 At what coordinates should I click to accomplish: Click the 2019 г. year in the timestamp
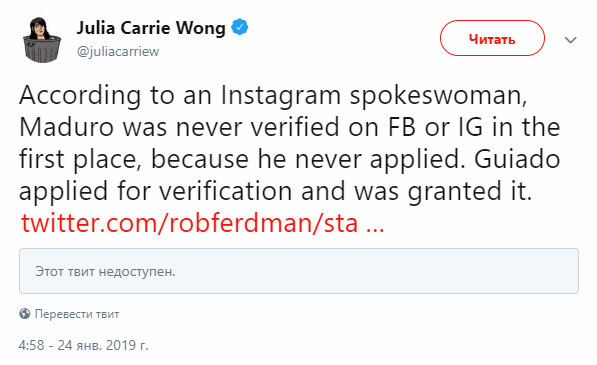127,345
